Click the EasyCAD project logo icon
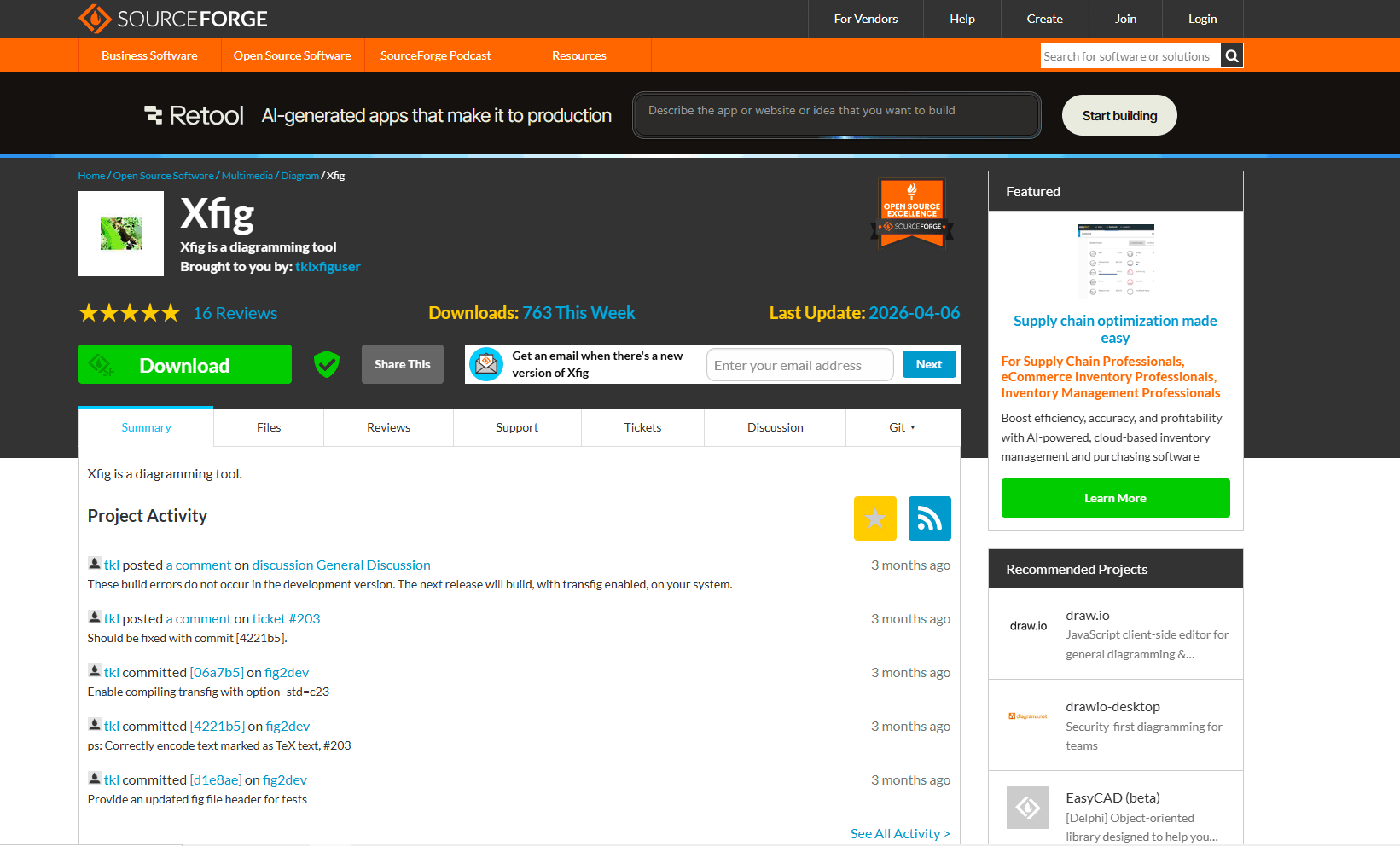The width and height of the screenshot is (1400, 846). point(1028,808)
